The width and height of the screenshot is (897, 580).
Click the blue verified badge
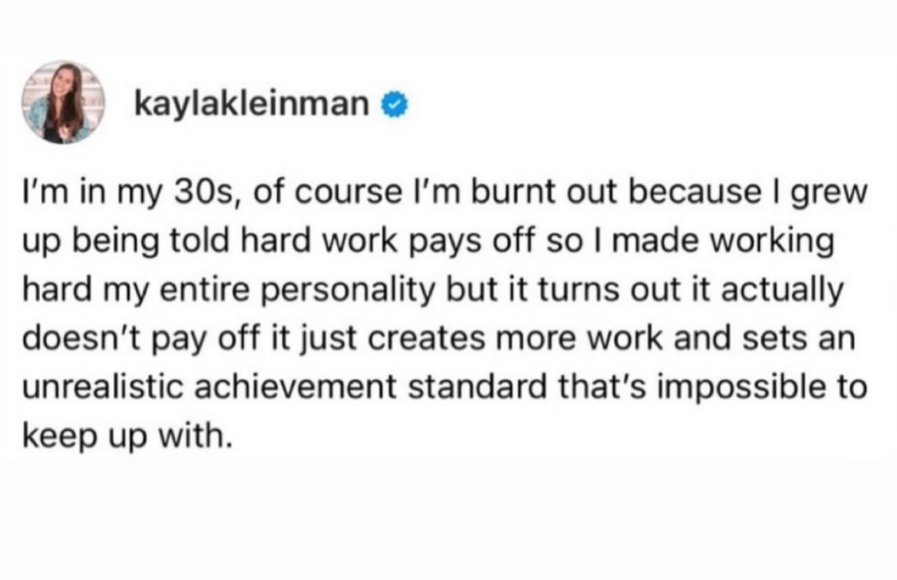394,105
